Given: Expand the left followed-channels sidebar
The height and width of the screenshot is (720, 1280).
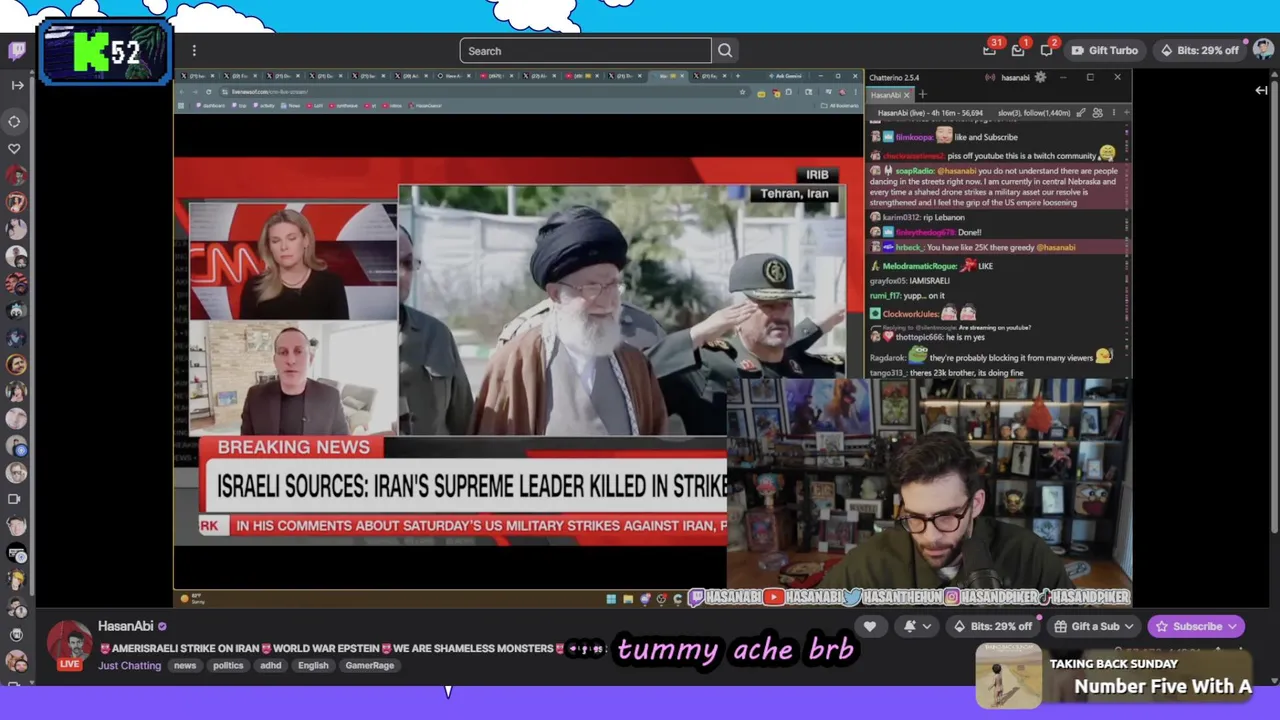Looking at the screenshot, I should coord(17,85).
